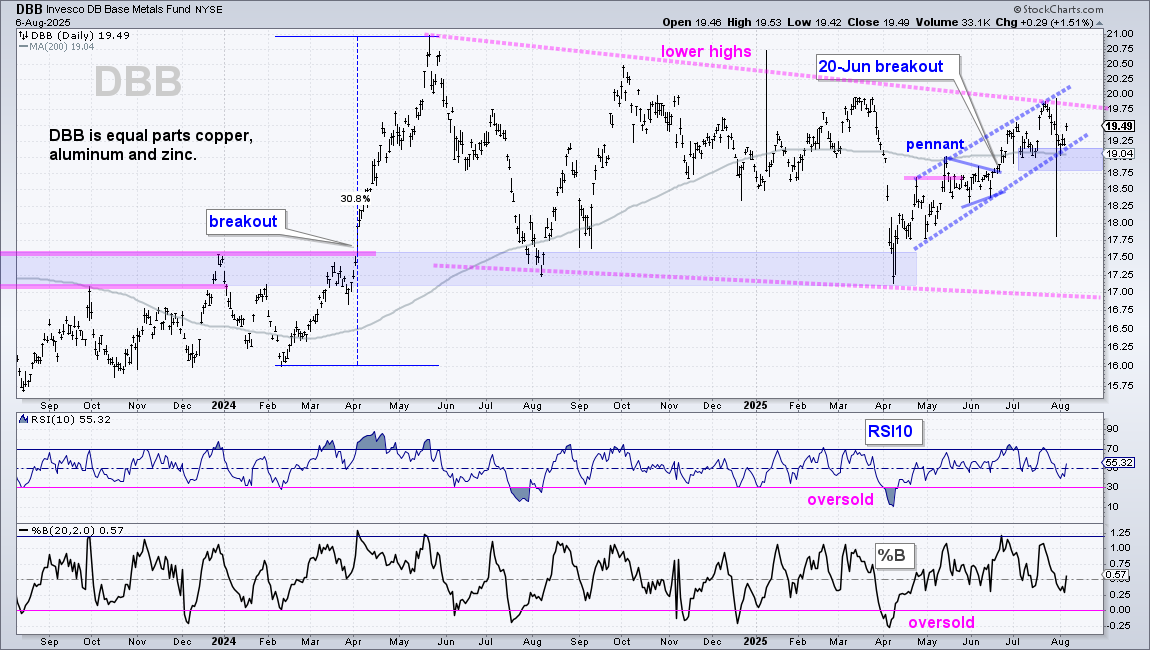Image resolution: width=1150 pixels, height=650 pixels.
Task: Click the 'oversold' label in %B panel
Action: point(942,623)
